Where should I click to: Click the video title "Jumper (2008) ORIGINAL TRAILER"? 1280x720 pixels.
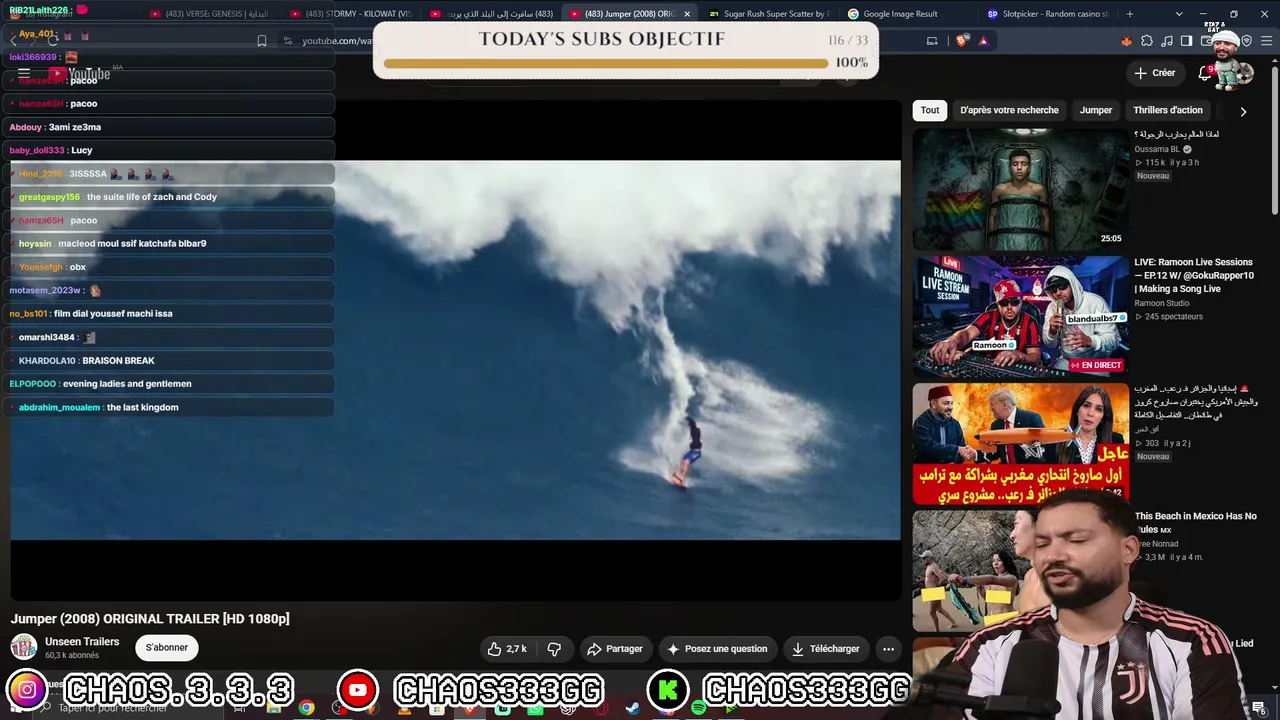(x=150, y=619)
